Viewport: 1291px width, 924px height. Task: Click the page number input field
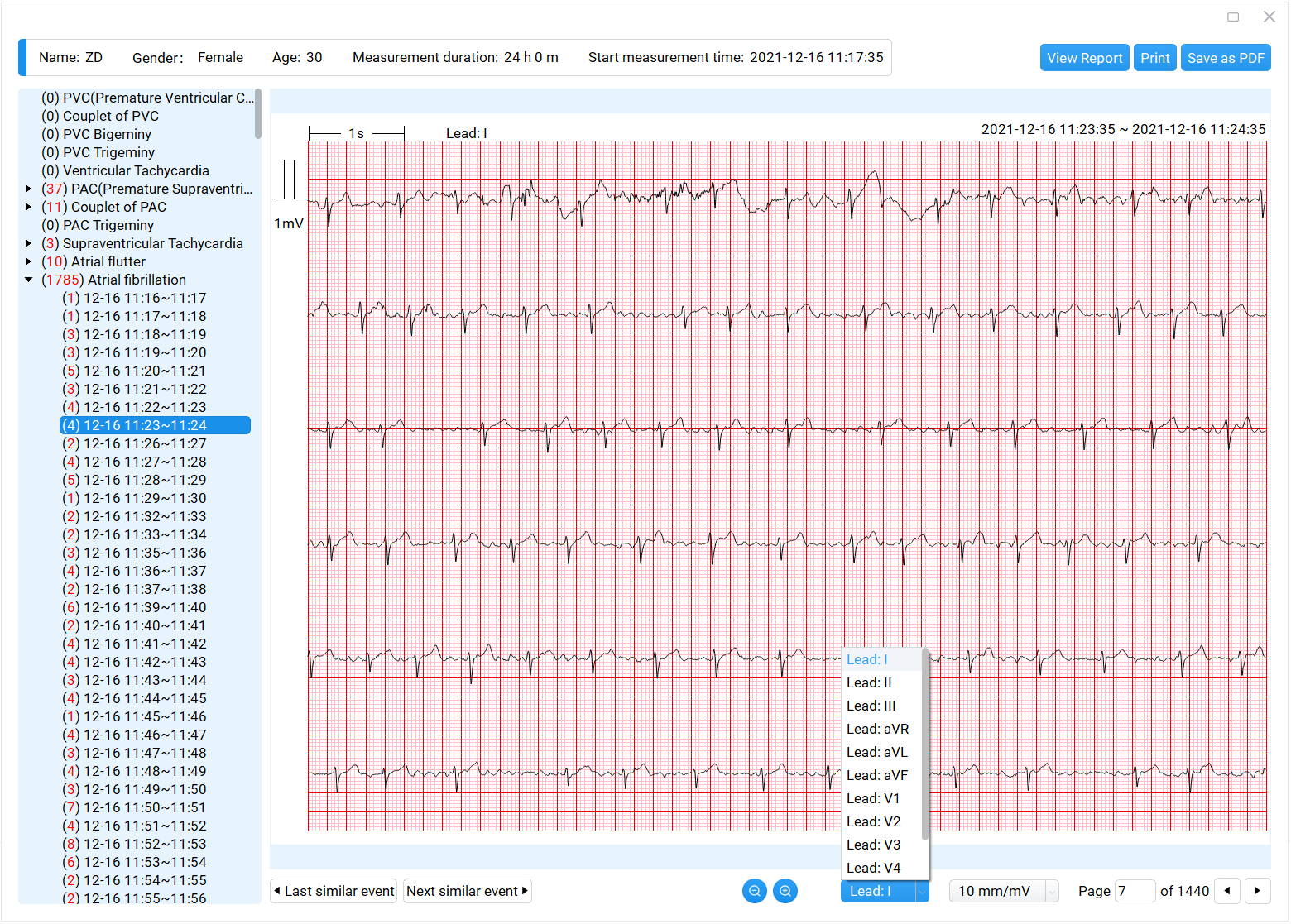tap(1135, 891)
